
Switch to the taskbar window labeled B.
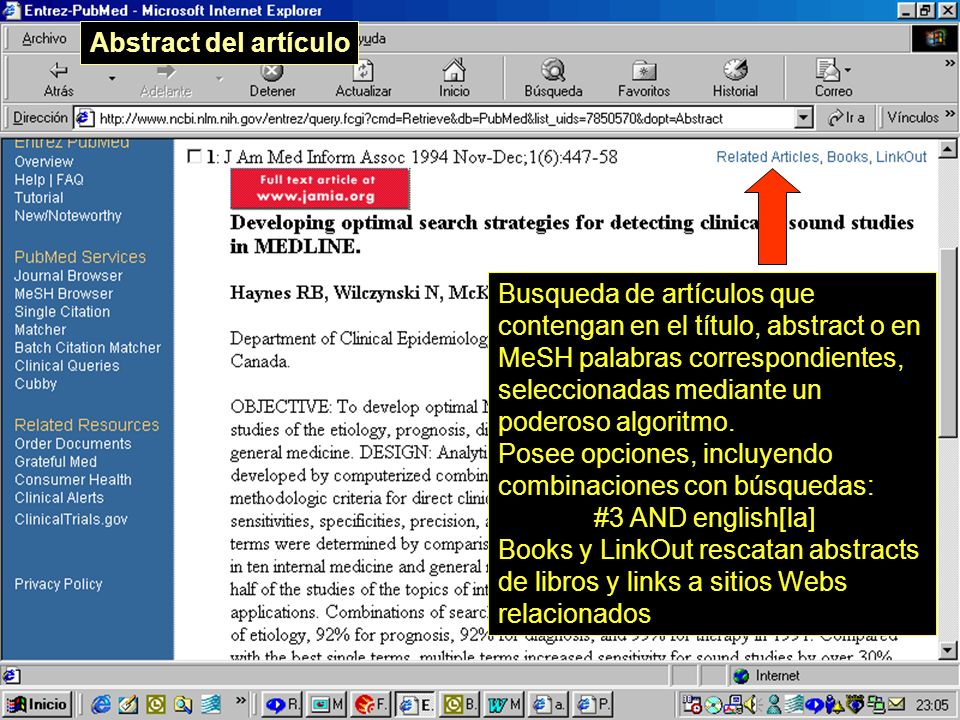pos(459,705)
